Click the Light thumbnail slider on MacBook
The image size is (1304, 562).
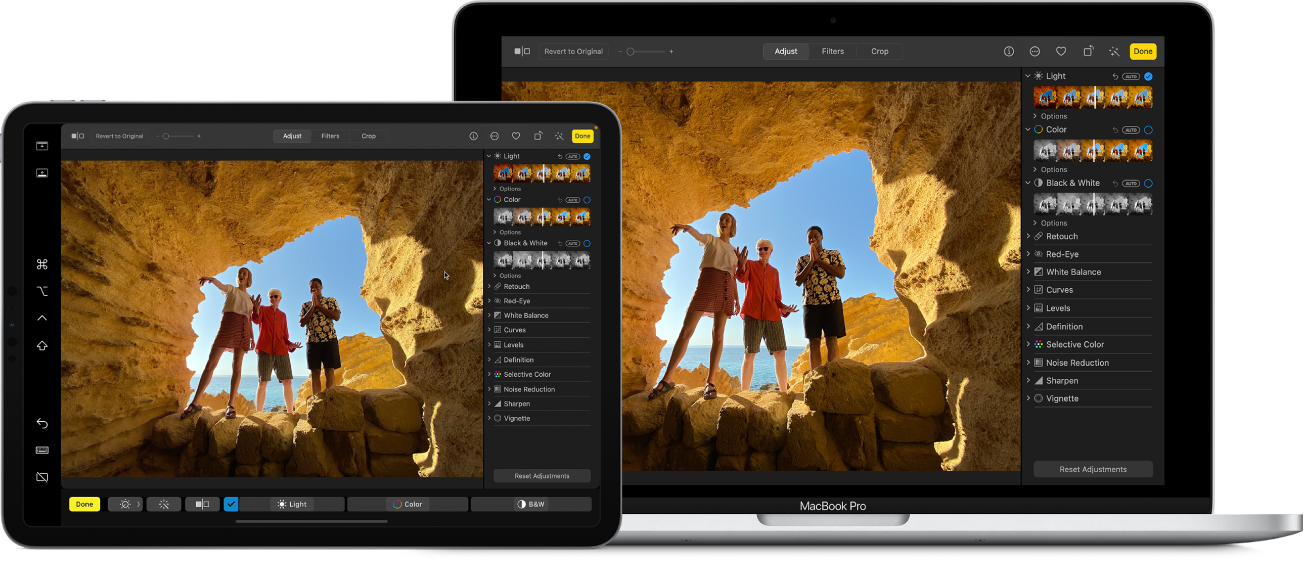click(x=1093, y=97)
